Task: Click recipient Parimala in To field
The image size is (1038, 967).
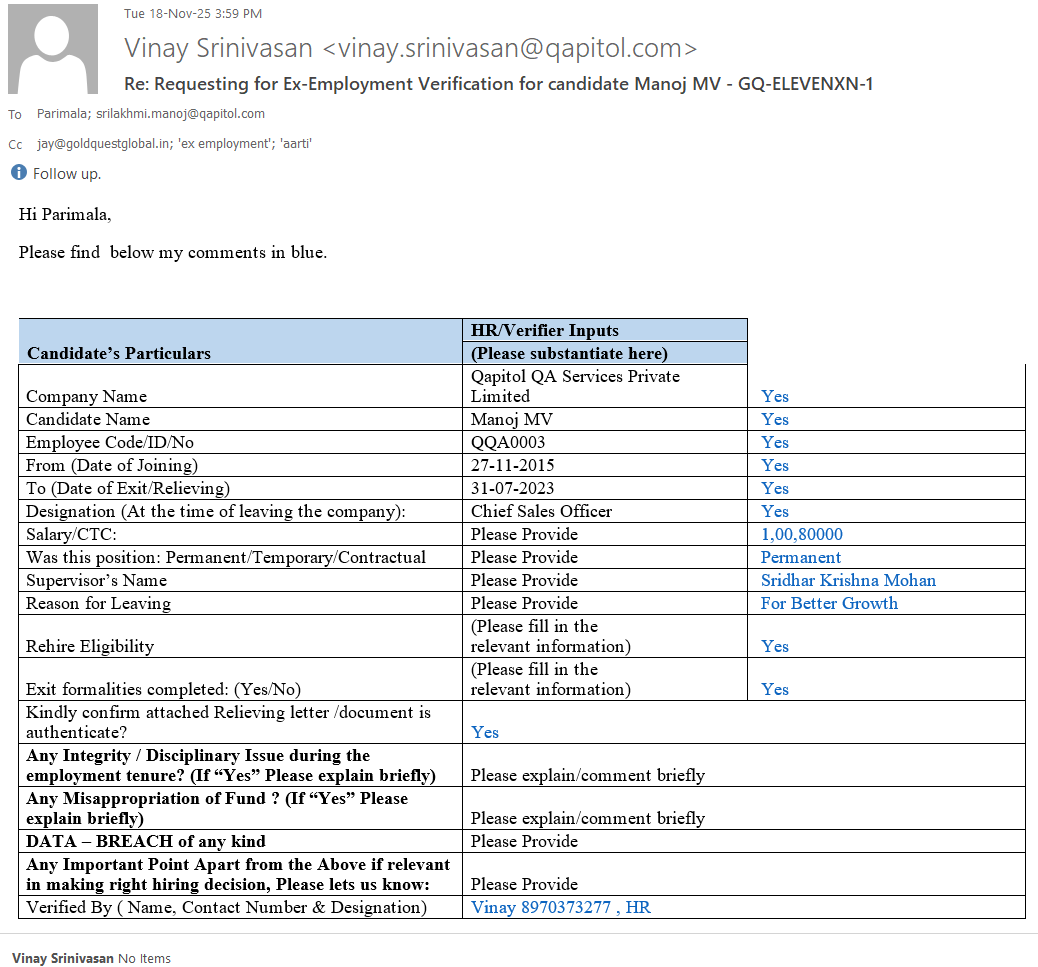Action: [62, 114]
